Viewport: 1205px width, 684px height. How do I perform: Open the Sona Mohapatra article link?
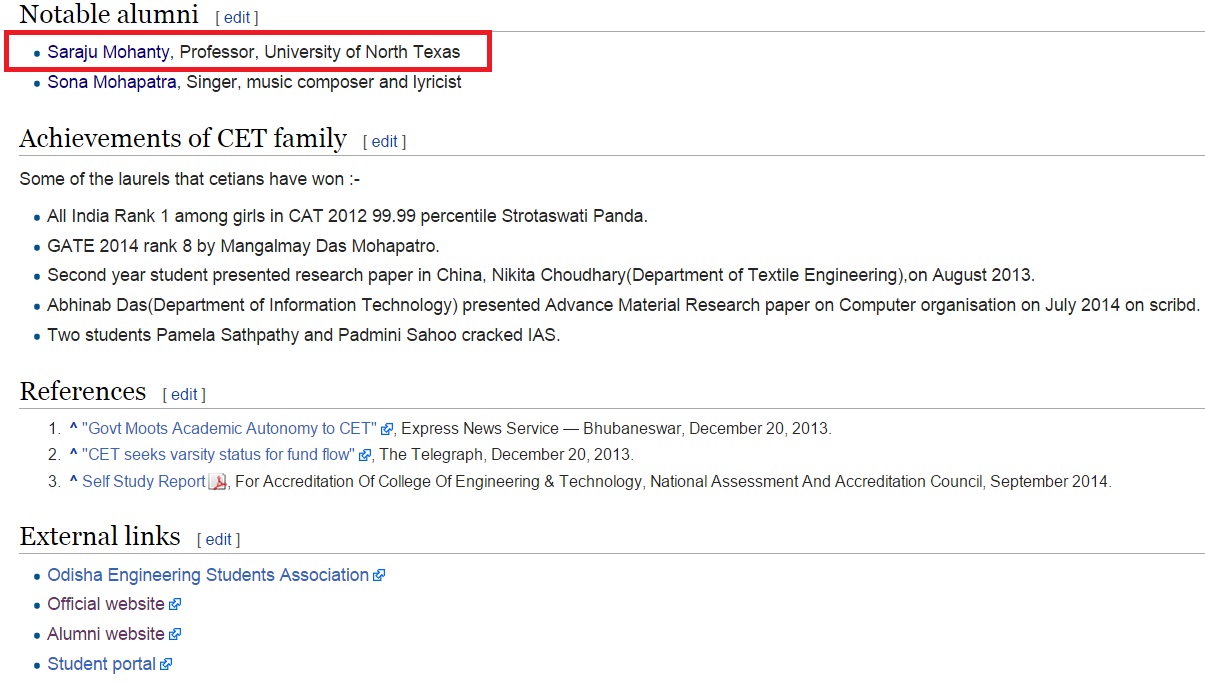coord(112,82)
